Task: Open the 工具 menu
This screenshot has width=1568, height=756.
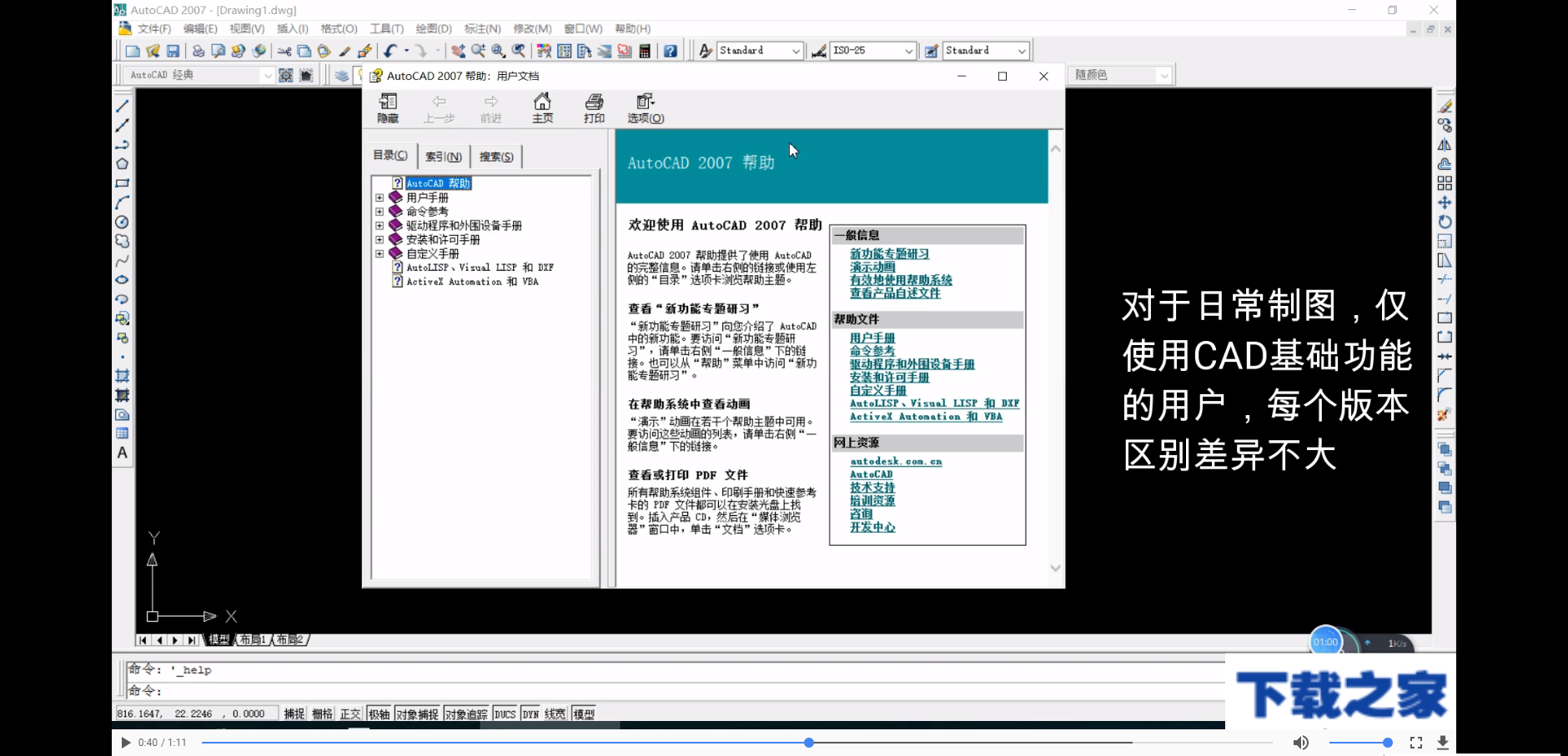Action: (x=384, y=28)
